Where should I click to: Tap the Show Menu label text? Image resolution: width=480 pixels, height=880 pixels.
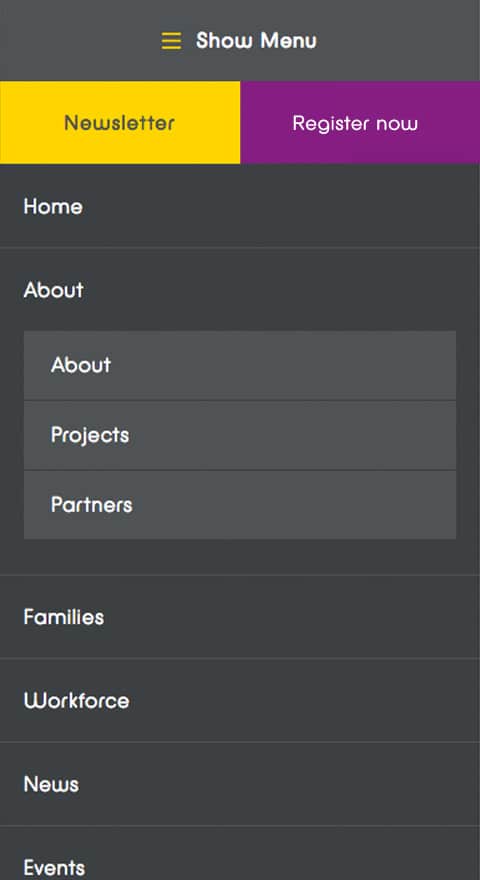[x=256, y=41]
